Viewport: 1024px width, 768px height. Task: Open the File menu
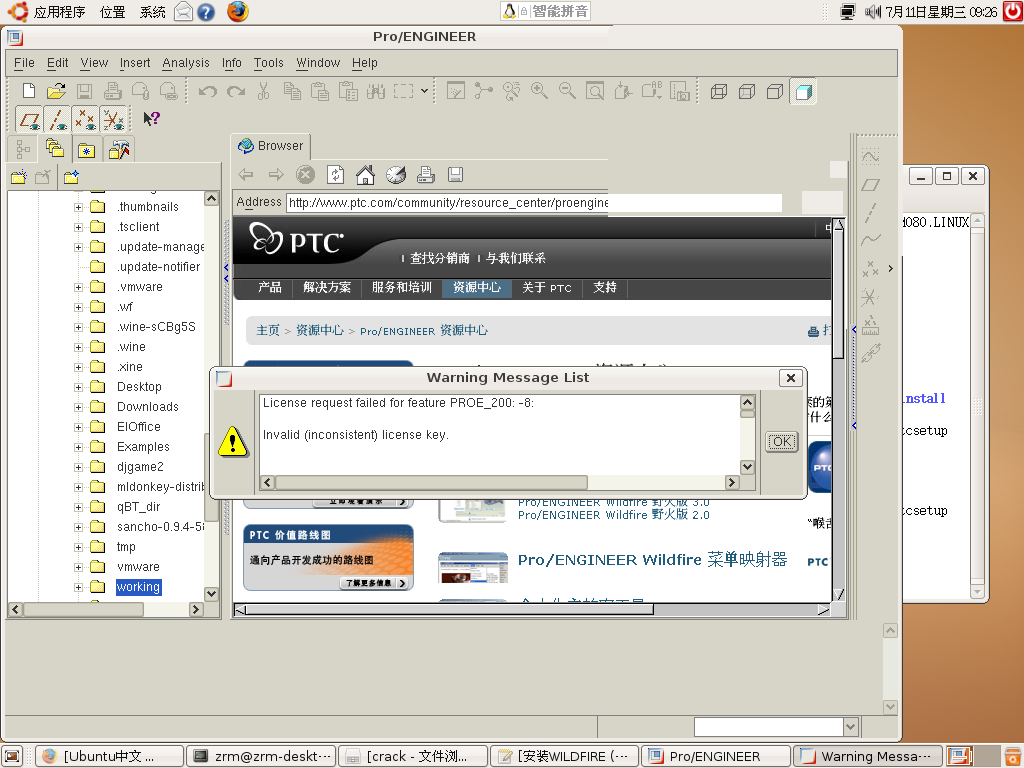click(x=24, y=63)
